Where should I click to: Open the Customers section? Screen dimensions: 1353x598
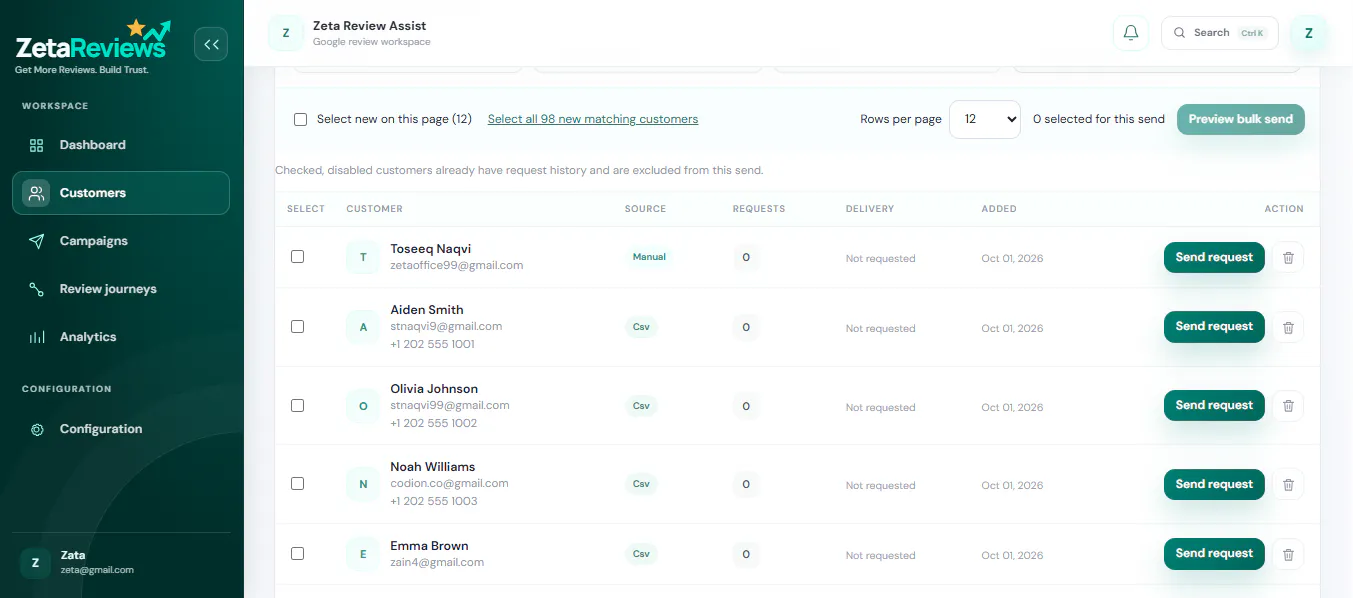coord(121,193)
